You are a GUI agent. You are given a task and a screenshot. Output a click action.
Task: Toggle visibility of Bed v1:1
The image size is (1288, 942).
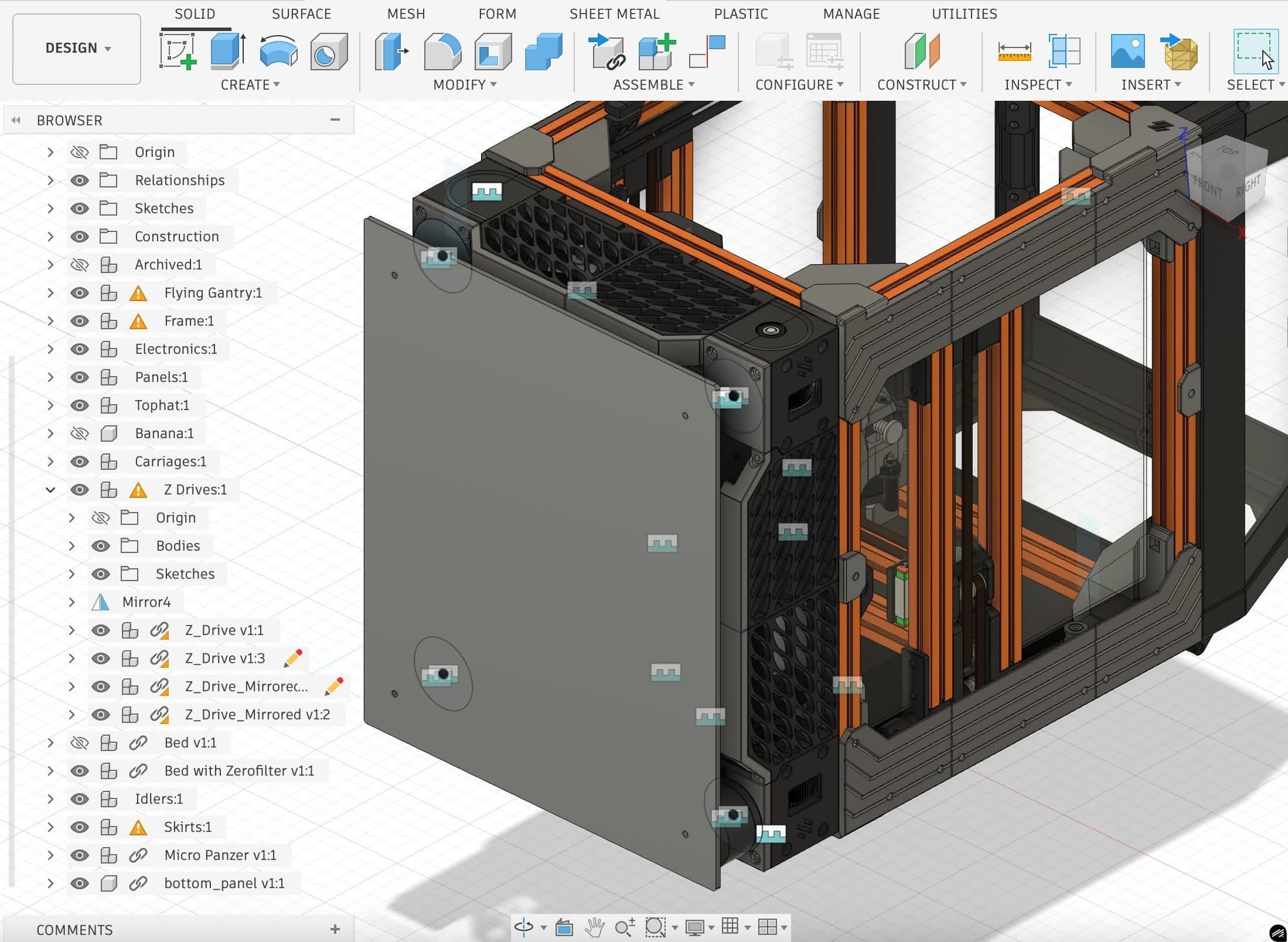click(80, 743)
